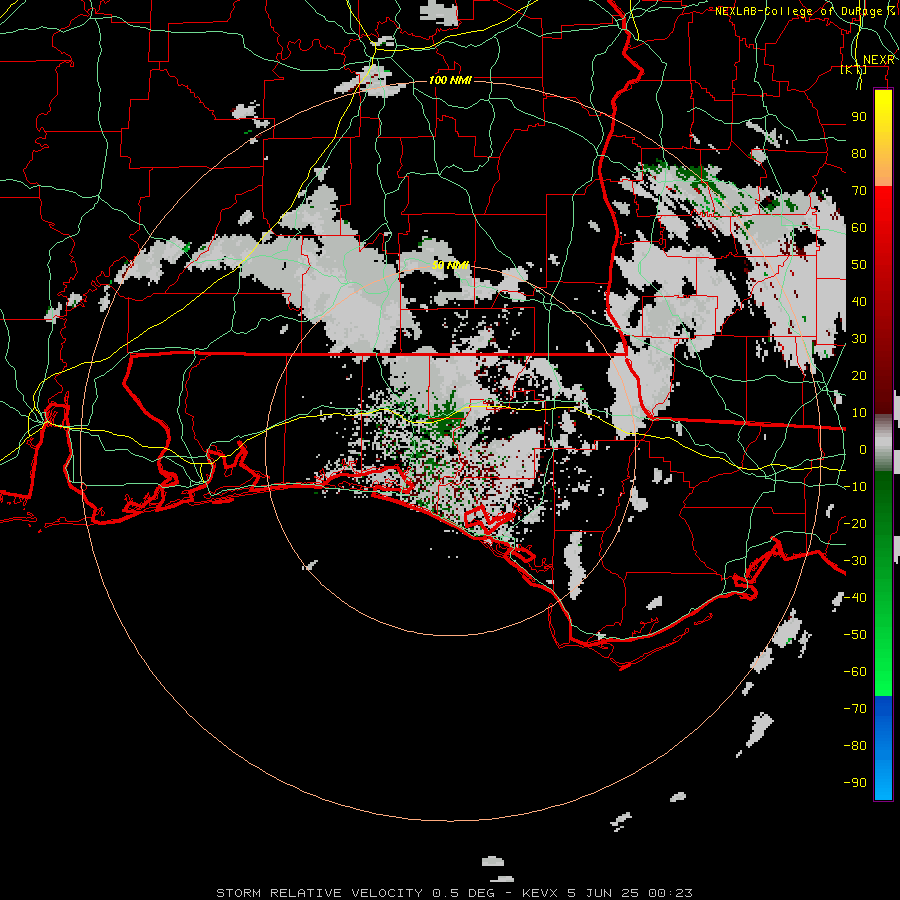900x900 pixels.
Task: Click the 100 NMI range ring label
Action: click(450, 80)
